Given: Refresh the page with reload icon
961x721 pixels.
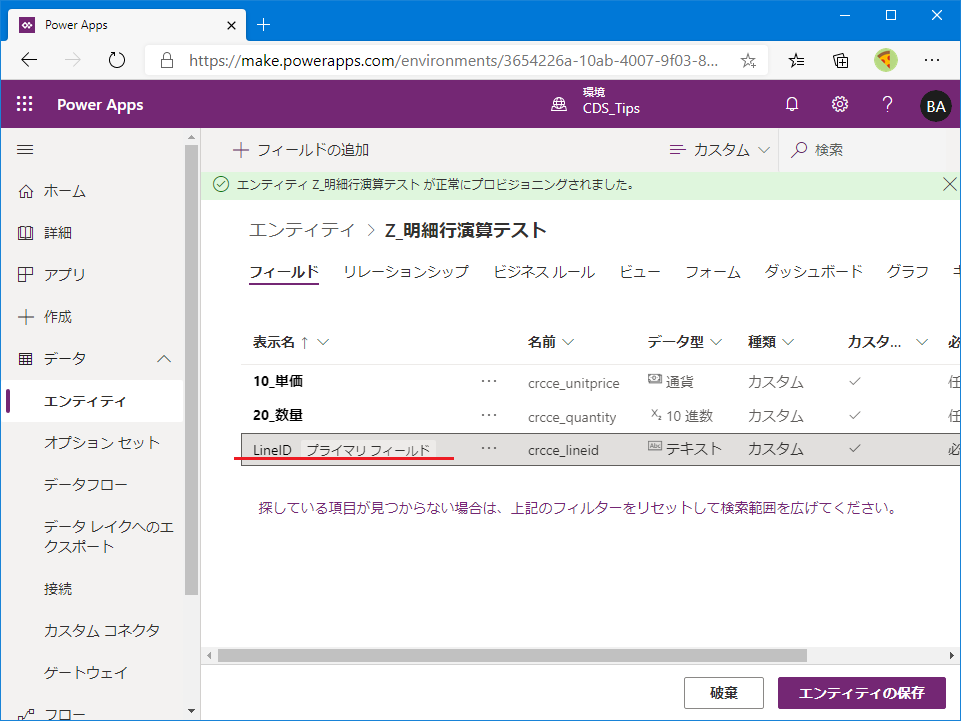Looking at the screenshot, I should [116, 59].
